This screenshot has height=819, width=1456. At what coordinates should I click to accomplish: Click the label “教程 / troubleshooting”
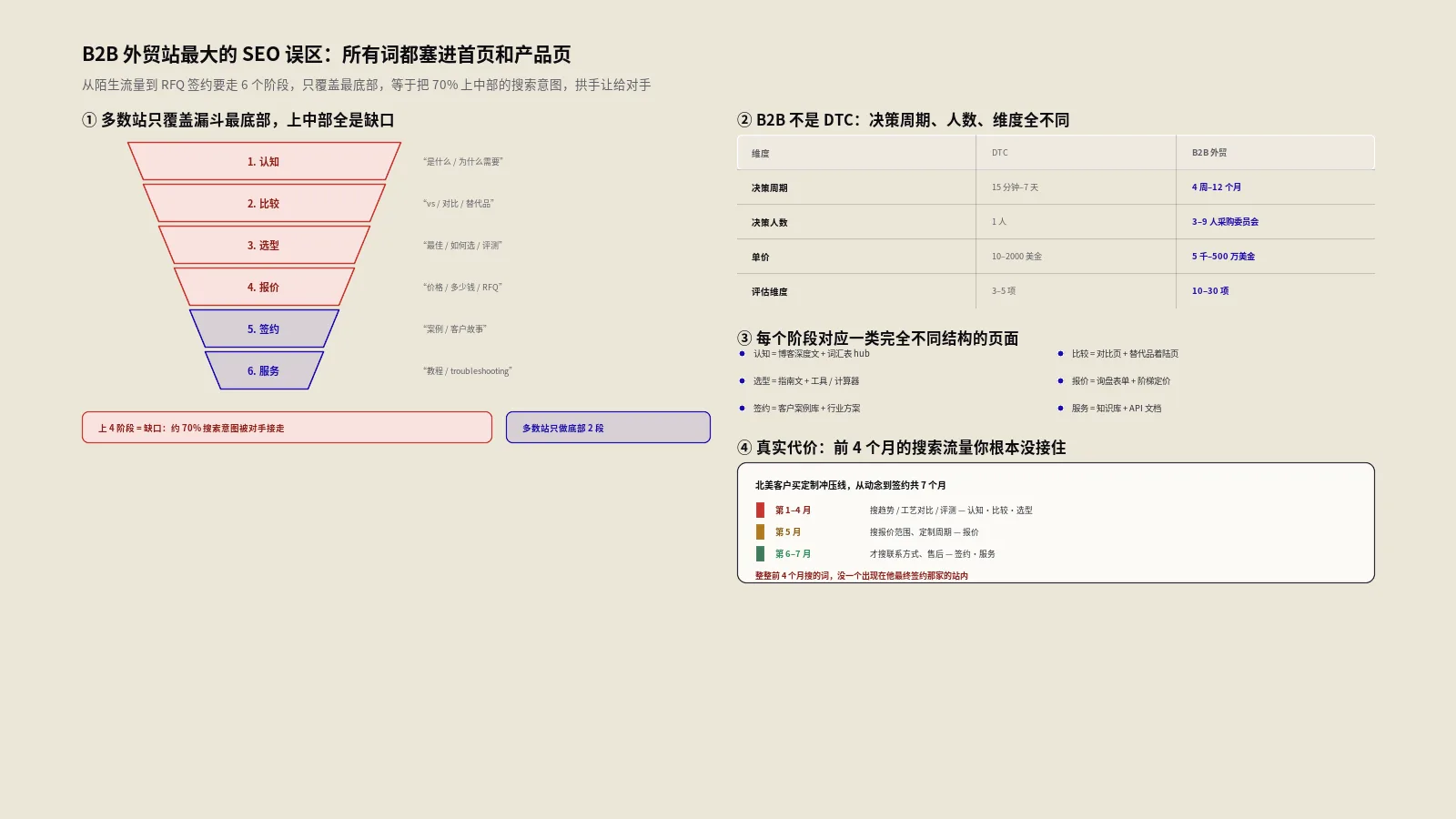click(467, 371)
